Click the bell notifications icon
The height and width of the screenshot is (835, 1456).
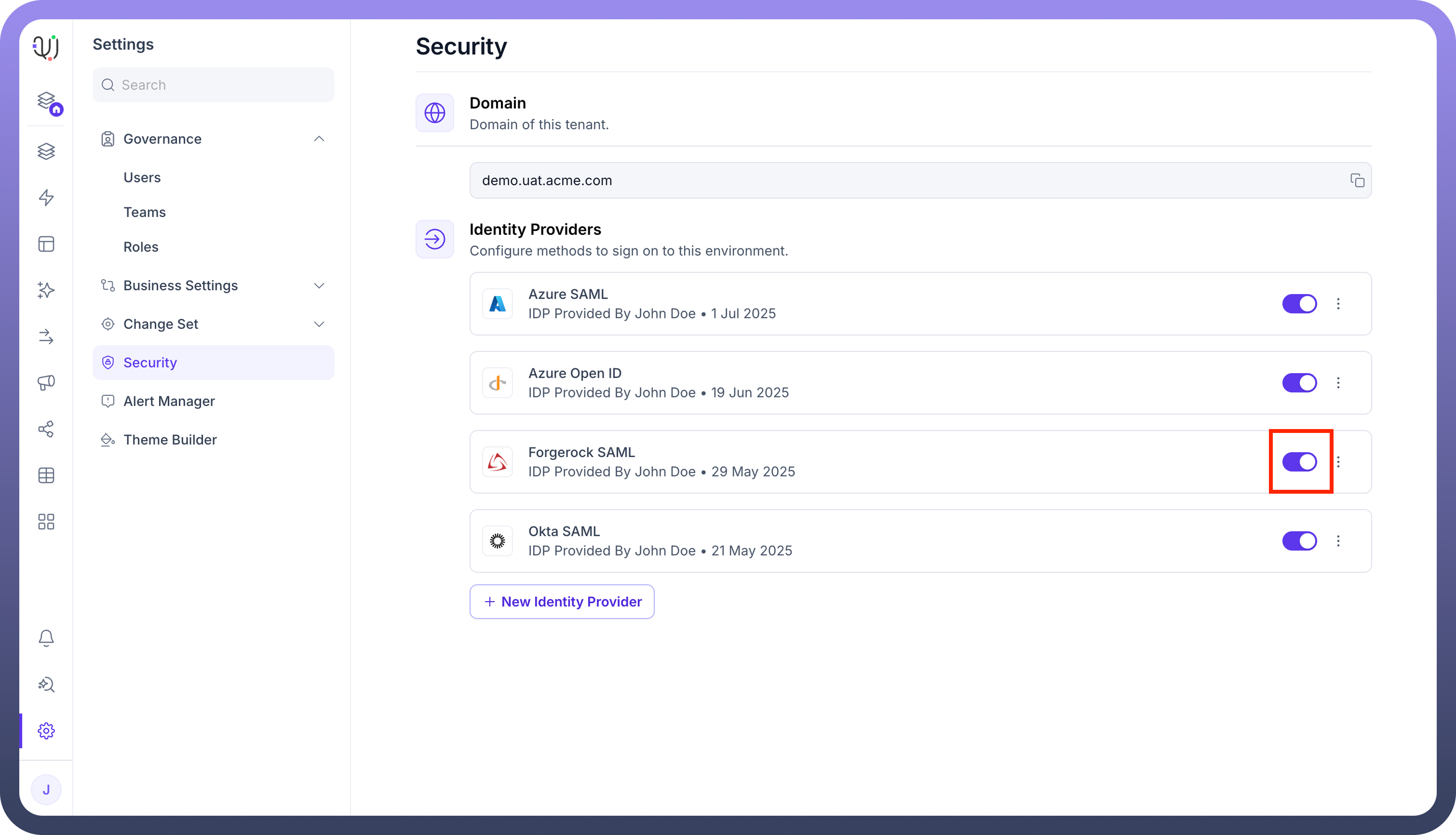click(x=46, y=638)
